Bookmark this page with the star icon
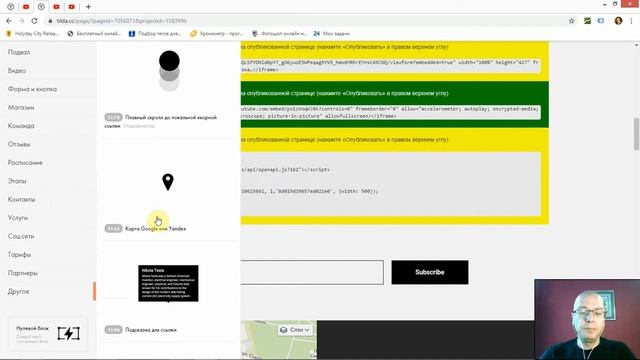Viewport: 640px width, 360px height. click(x=571, y=21)
